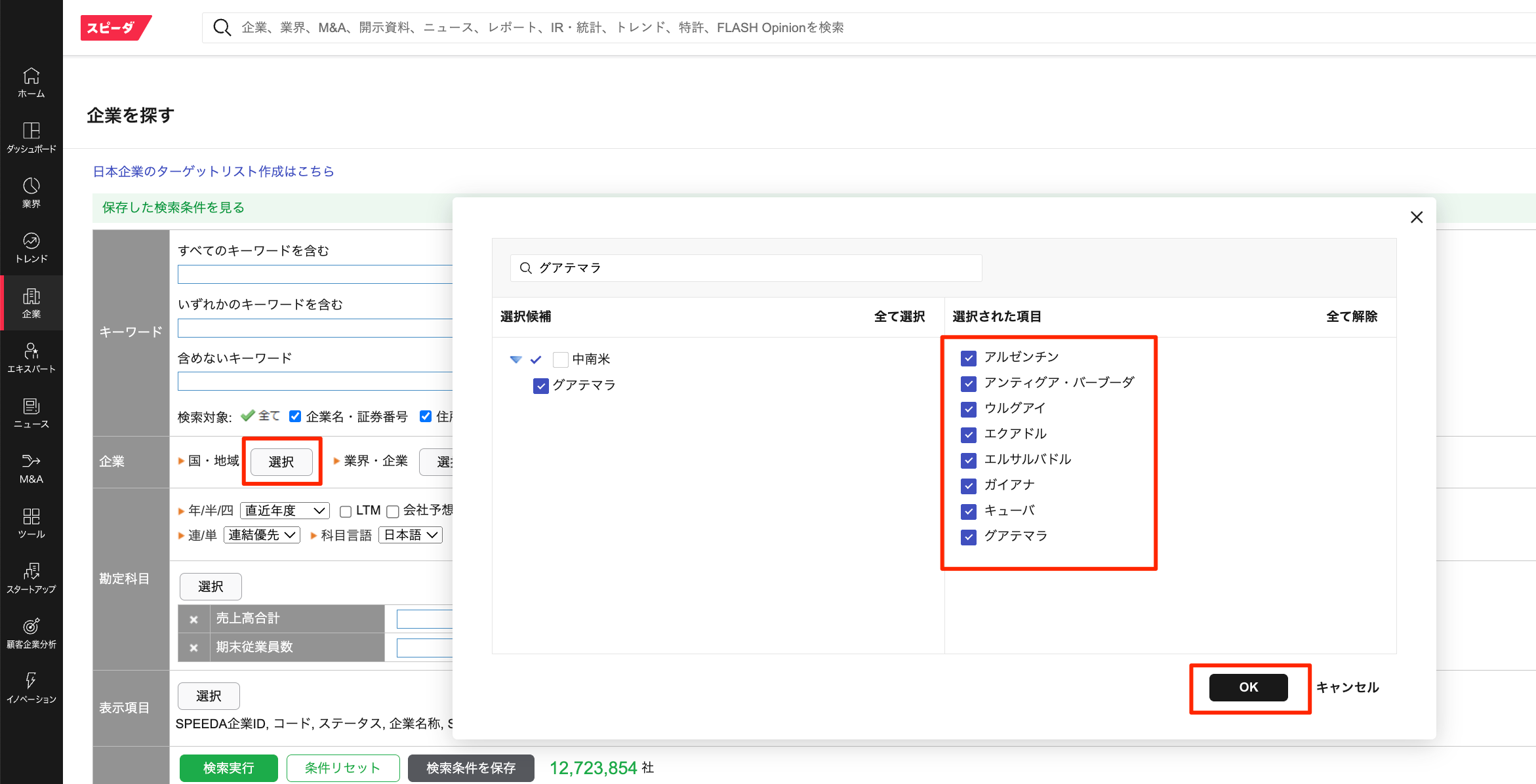Open the 日本企業のターゲットリスト作成はこちら link
Viewport: 1536px width, 784px height.
[213, 171]
